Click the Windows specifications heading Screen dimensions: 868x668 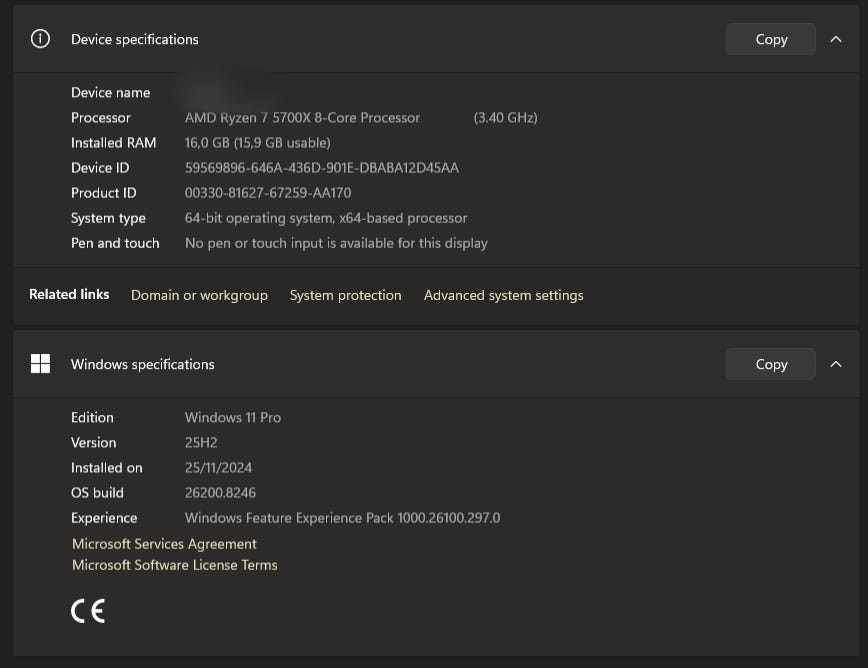coord(143,364)
